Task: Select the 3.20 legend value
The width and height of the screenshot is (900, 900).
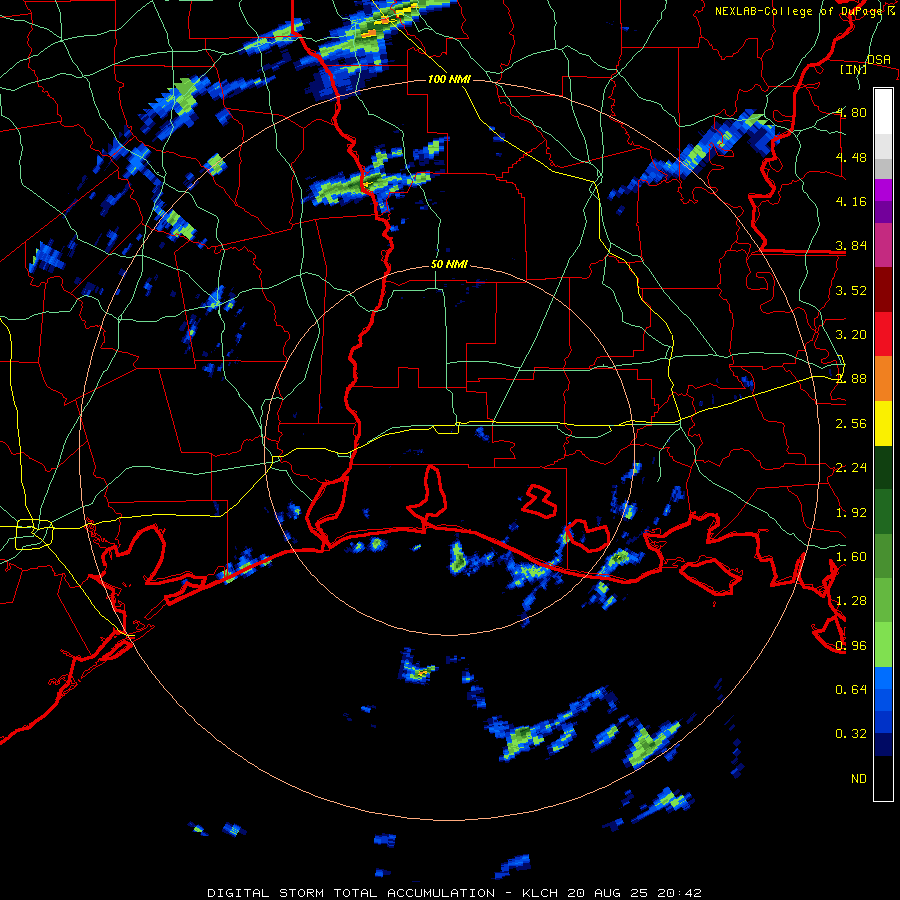Action: [851, 335]
